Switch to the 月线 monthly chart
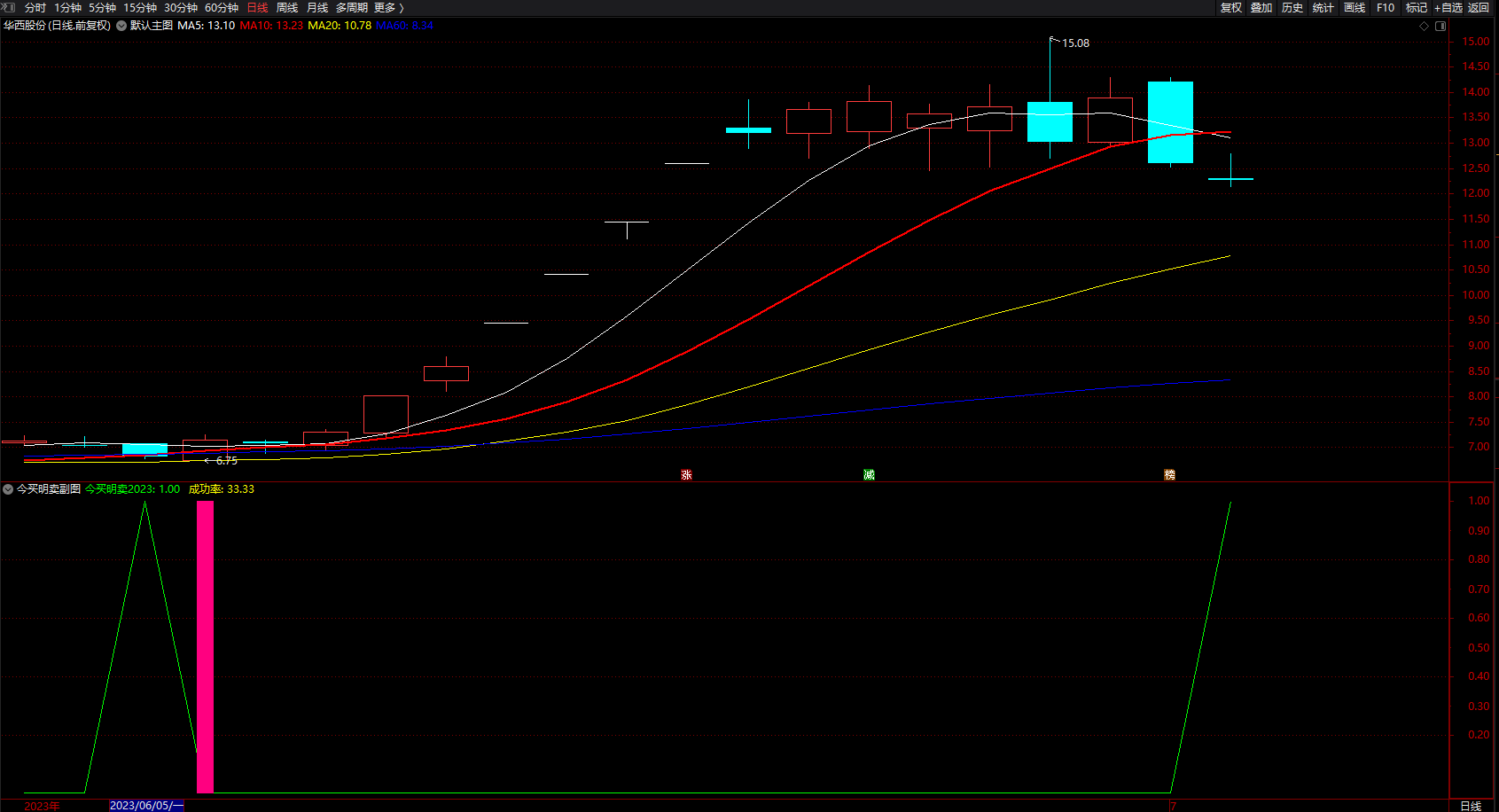The height and width of the screenshot is (812, 1499). [x=317, y=8]
